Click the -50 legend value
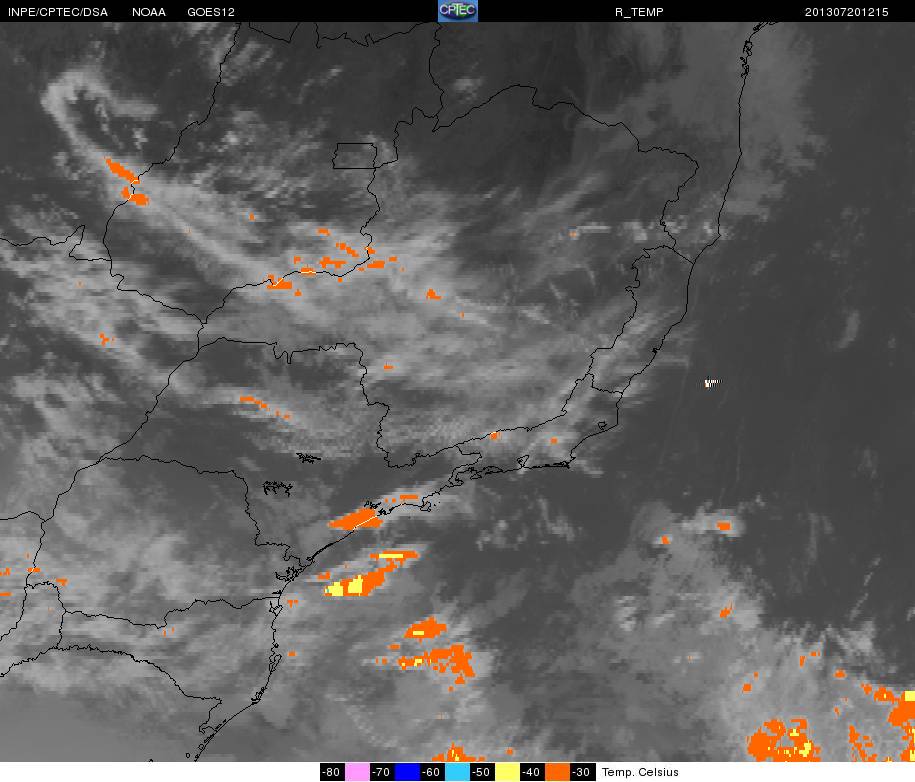 pos(482,772)
